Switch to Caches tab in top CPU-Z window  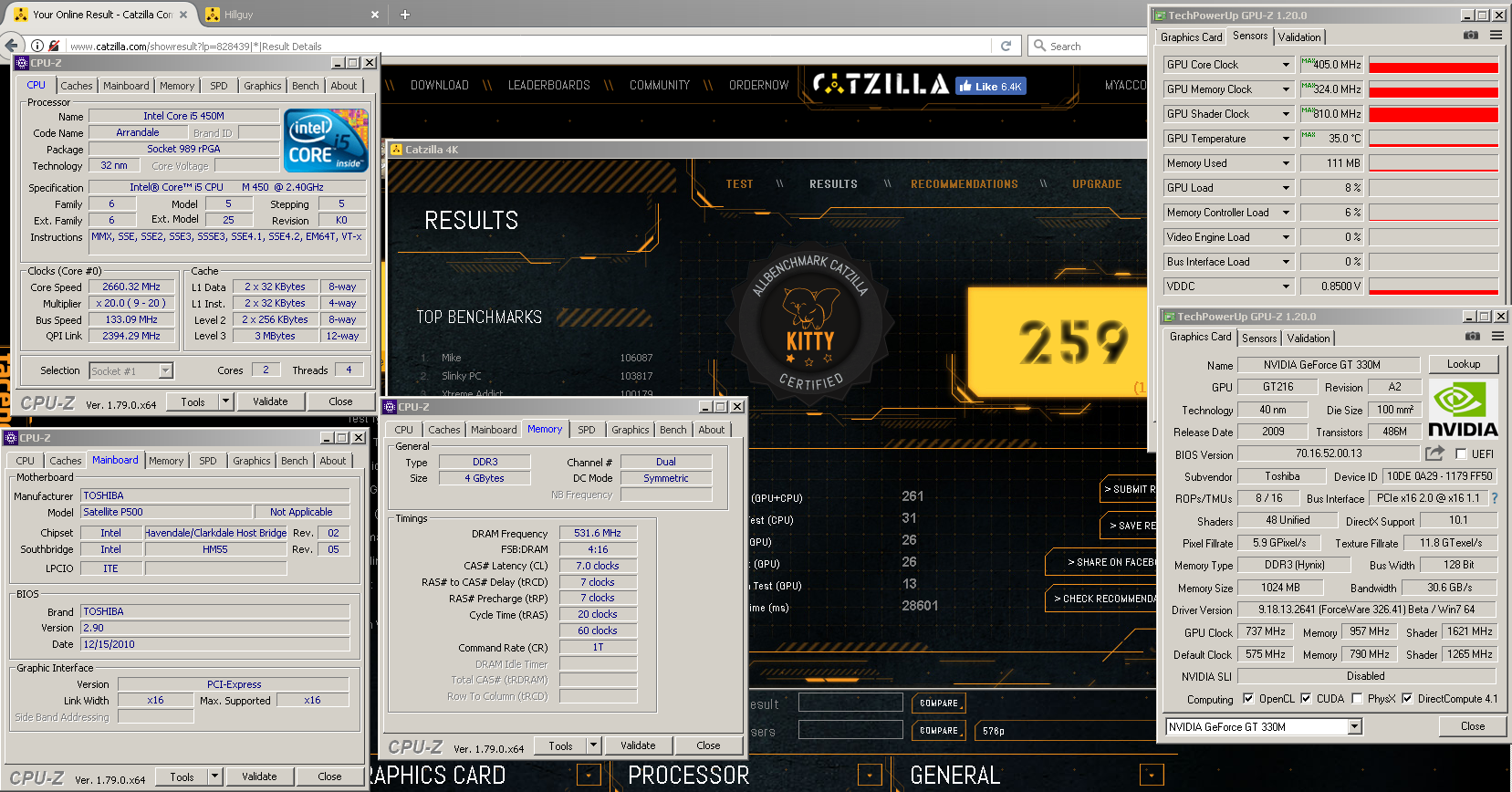pos(77,86)
